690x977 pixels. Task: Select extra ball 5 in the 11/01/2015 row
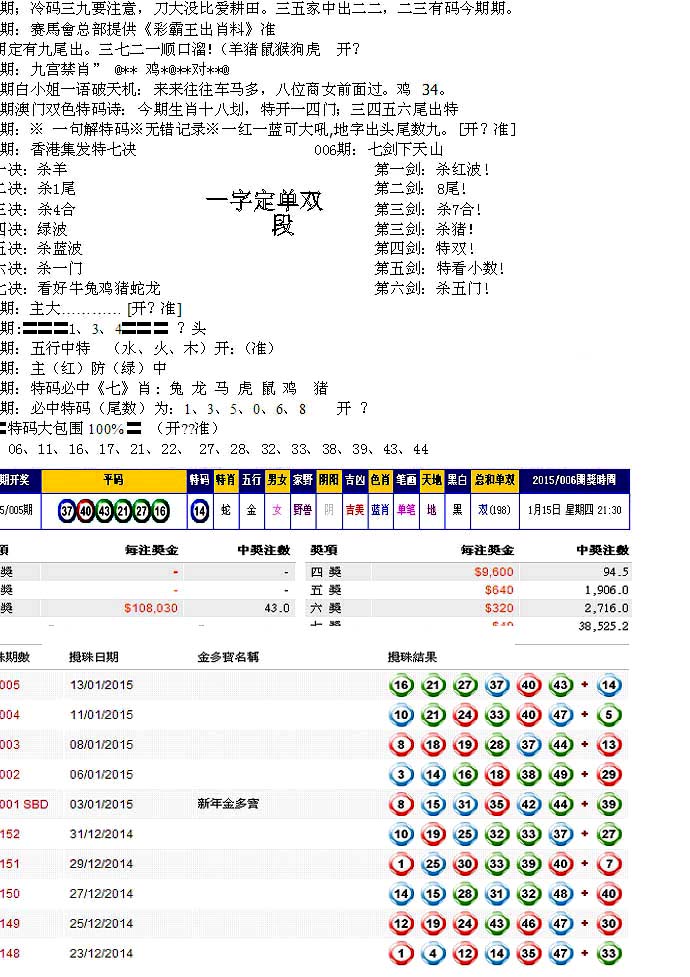pos(608,715)
